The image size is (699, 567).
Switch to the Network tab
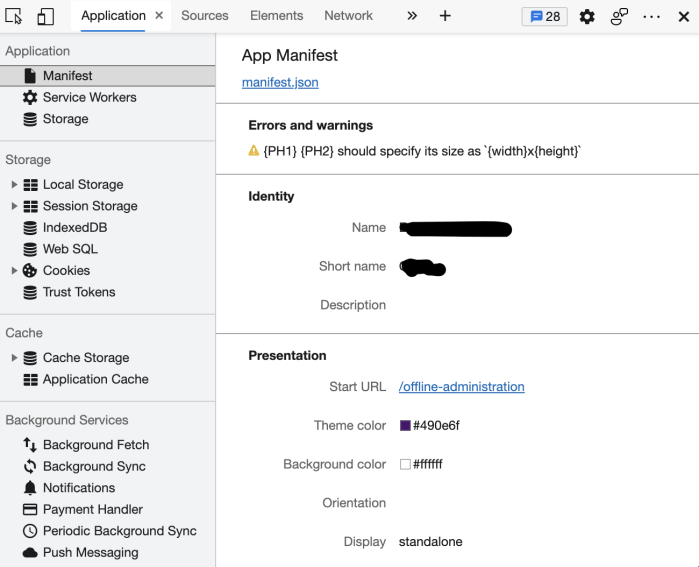[348, 16]
